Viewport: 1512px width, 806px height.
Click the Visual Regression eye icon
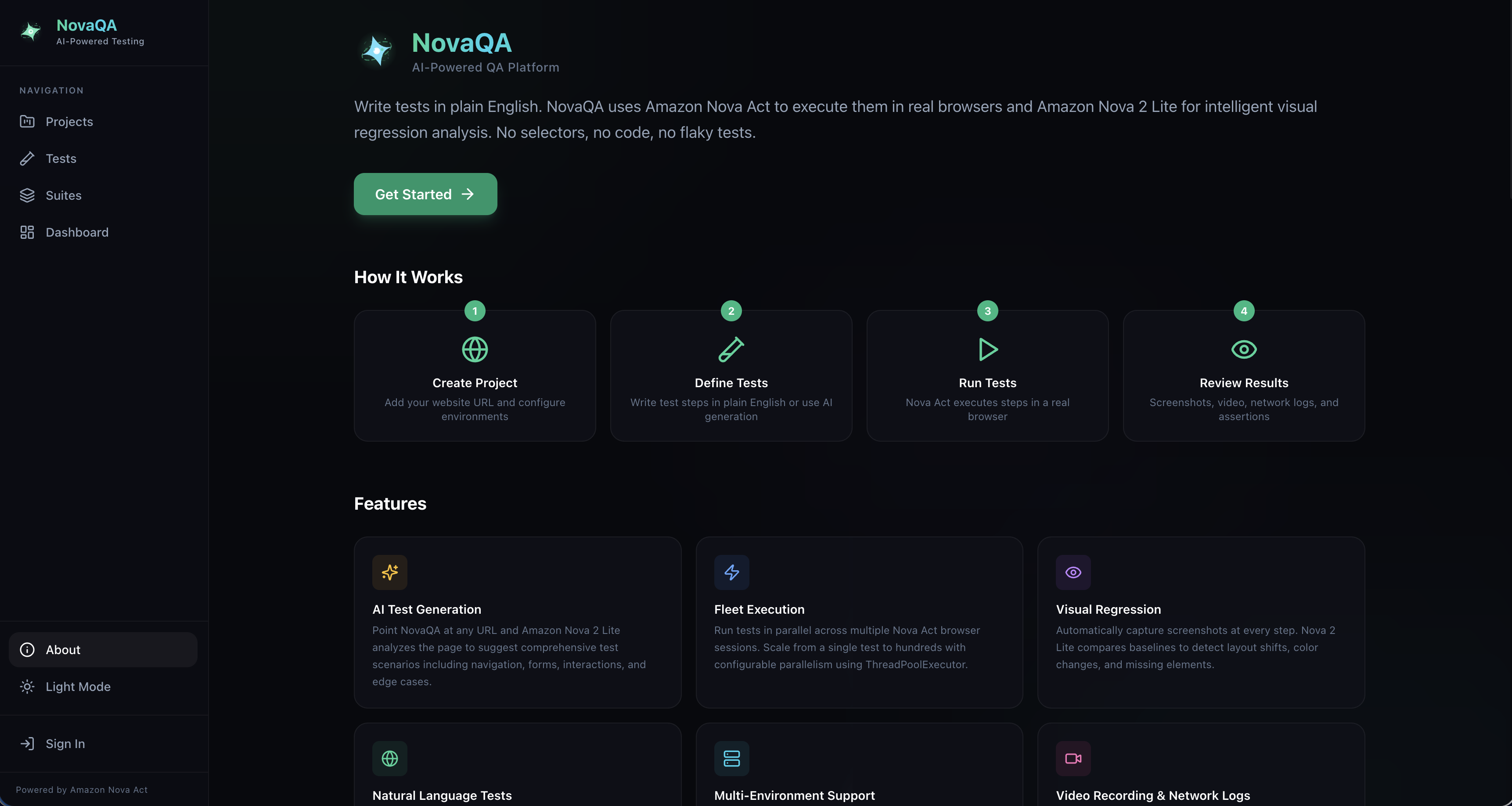click(x=1073, y=572)
